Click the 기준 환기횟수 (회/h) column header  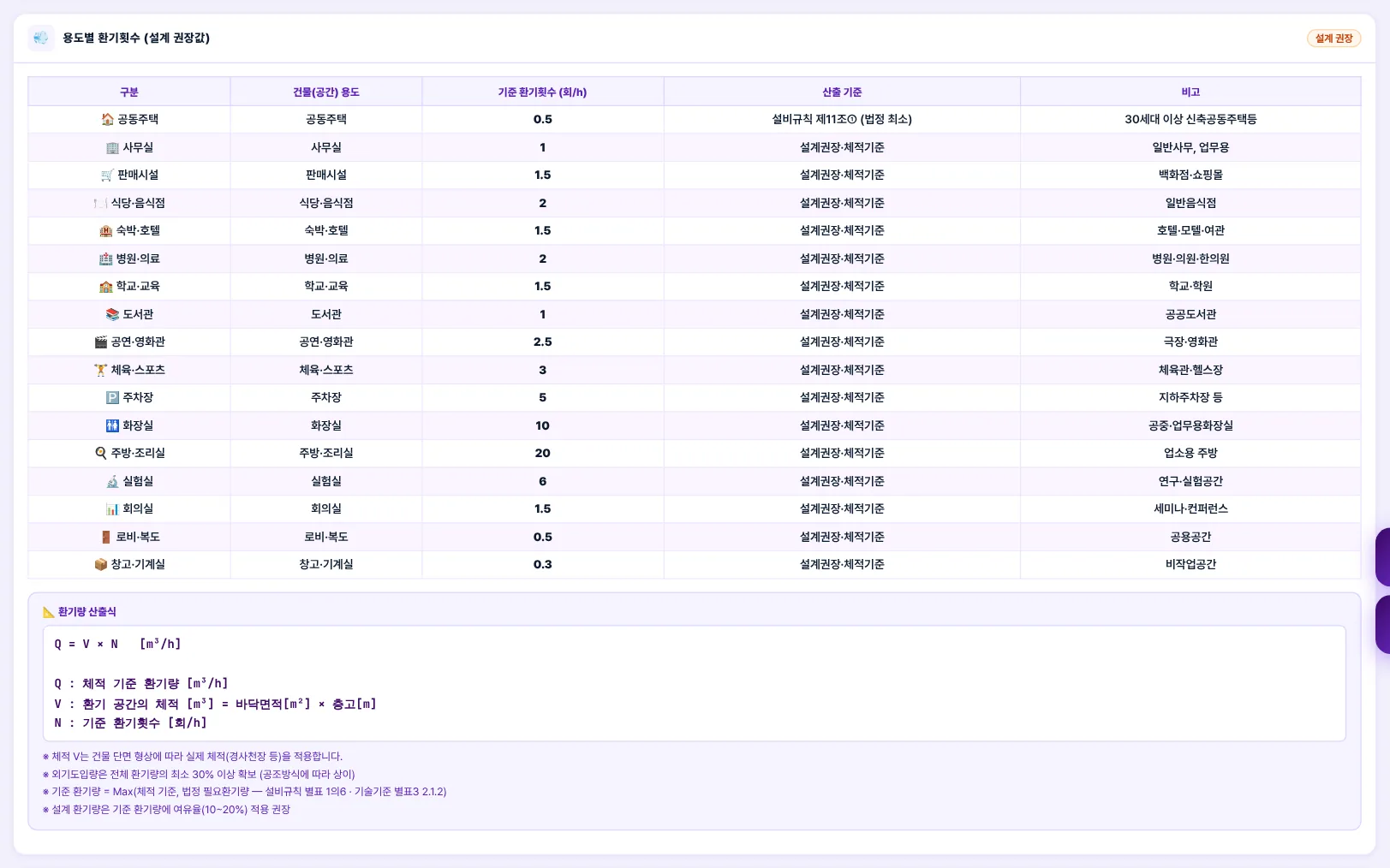542,92
